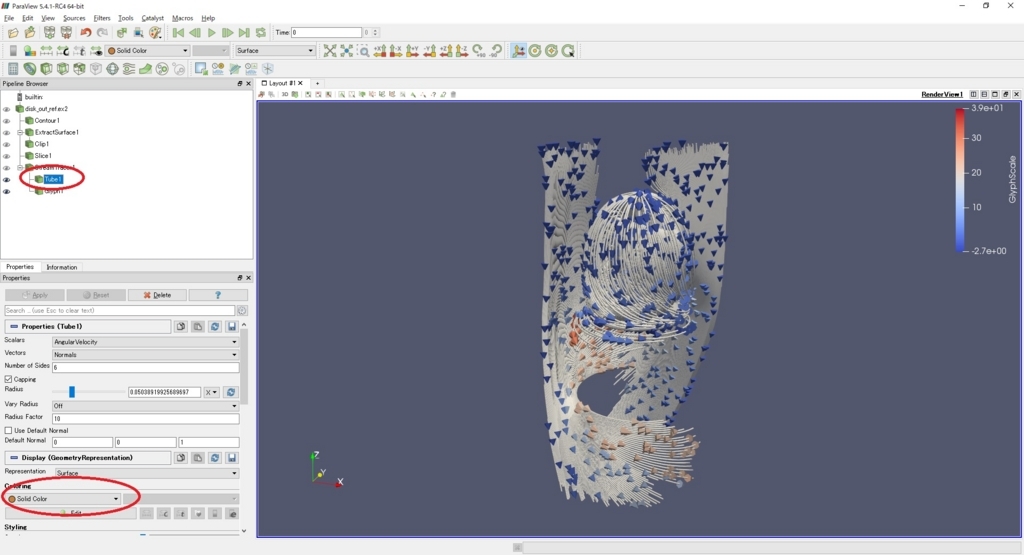Toggle visibility eye for Clip1
The height and width of the screenshot is (555, 1024).
point(7,144)
